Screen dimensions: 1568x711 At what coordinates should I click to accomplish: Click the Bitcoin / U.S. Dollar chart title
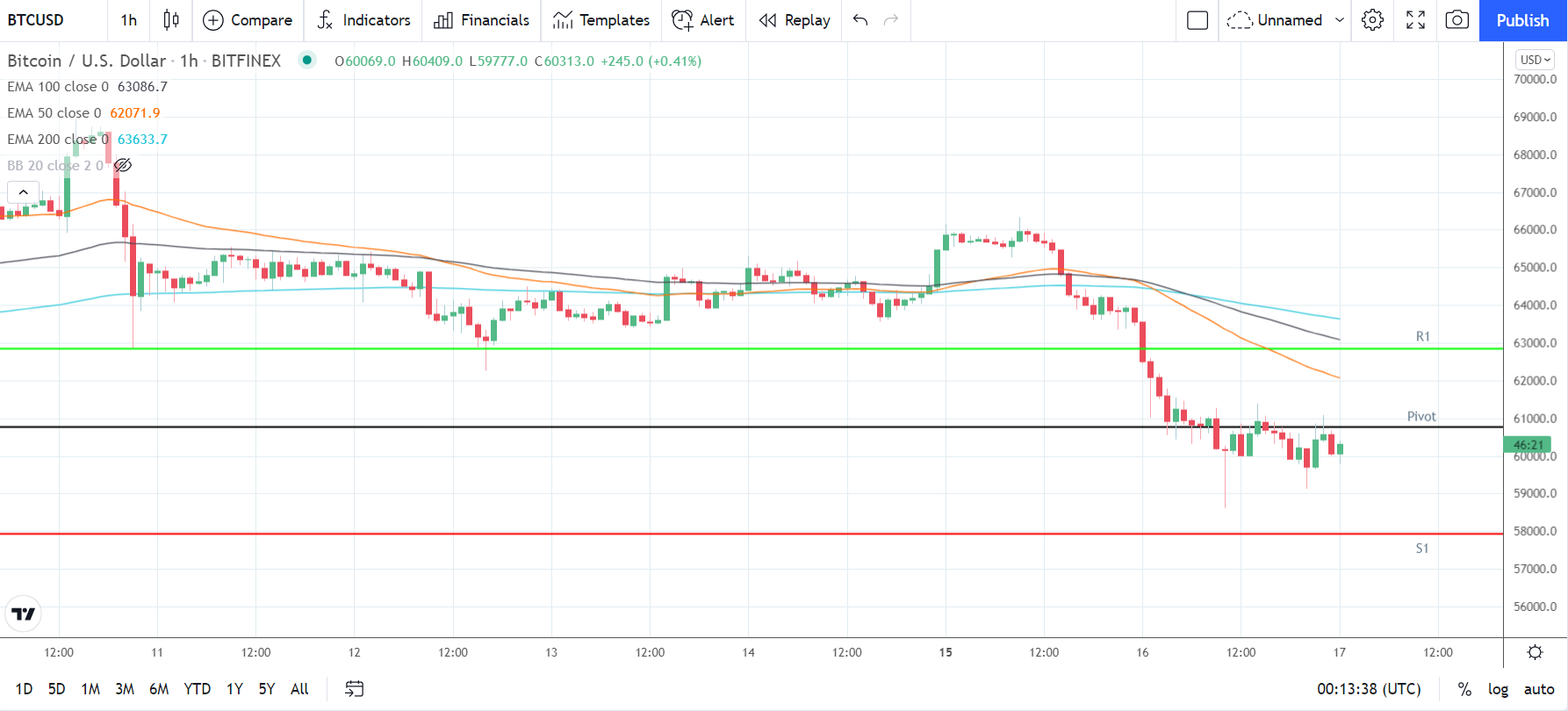(87, 61)
